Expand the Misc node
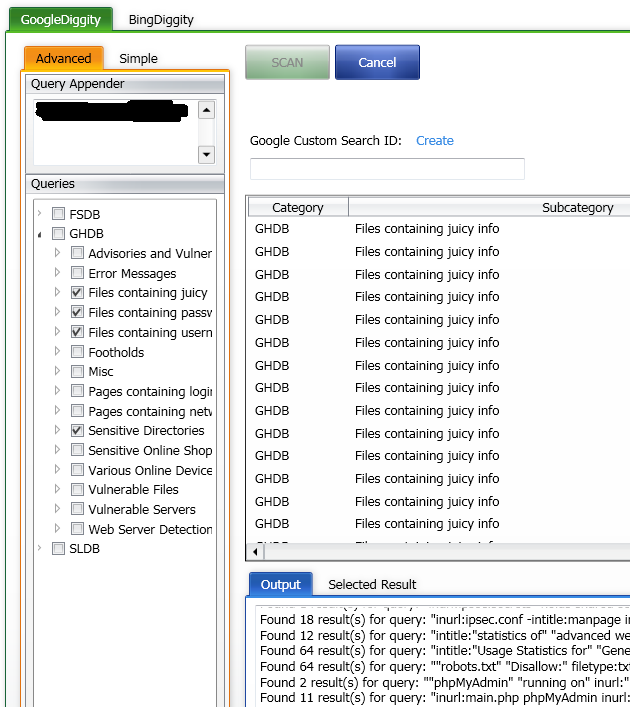Viewport: 630px width, 707px height. 57,371
